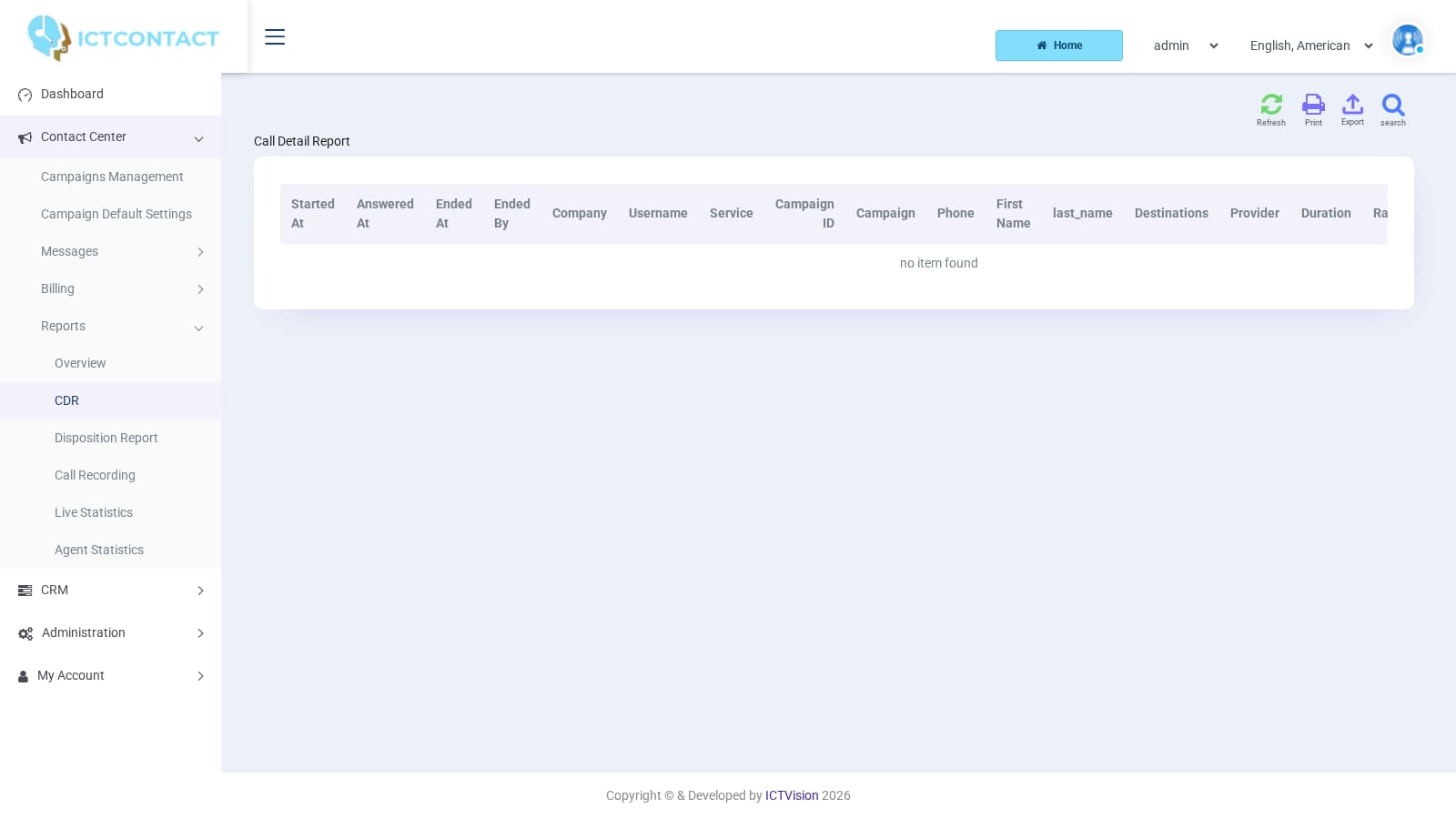Expand the CRM menu chevron
The height and width of the screenshot is (819, 1456).
tap(200, 591)
